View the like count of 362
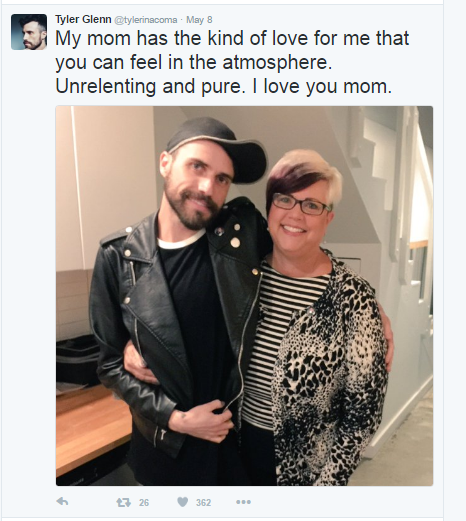Image resolution: width=466 pixels, height=521 pixels. coord(203,502)
